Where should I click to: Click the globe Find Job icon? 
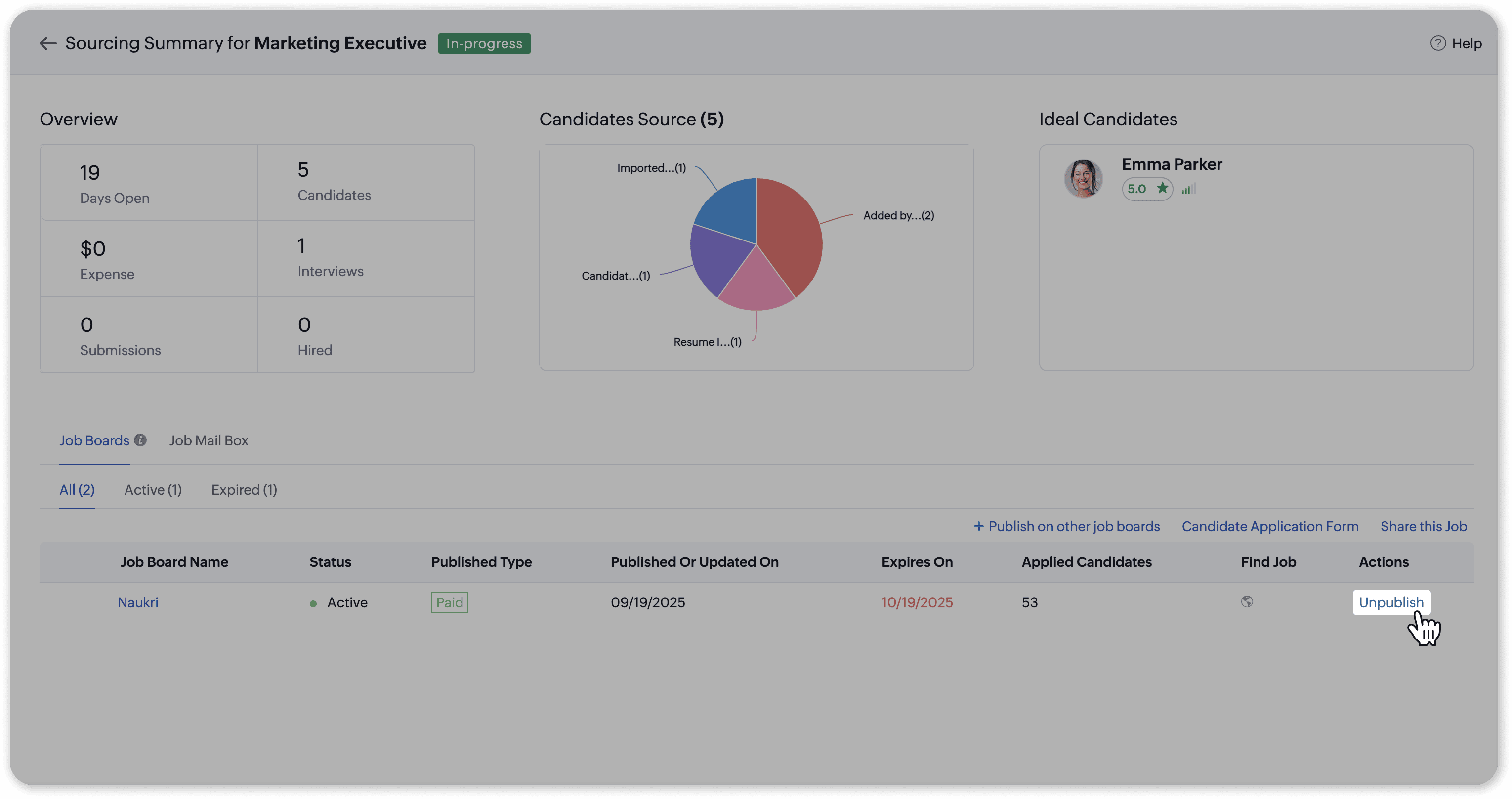pos(1247,602)
